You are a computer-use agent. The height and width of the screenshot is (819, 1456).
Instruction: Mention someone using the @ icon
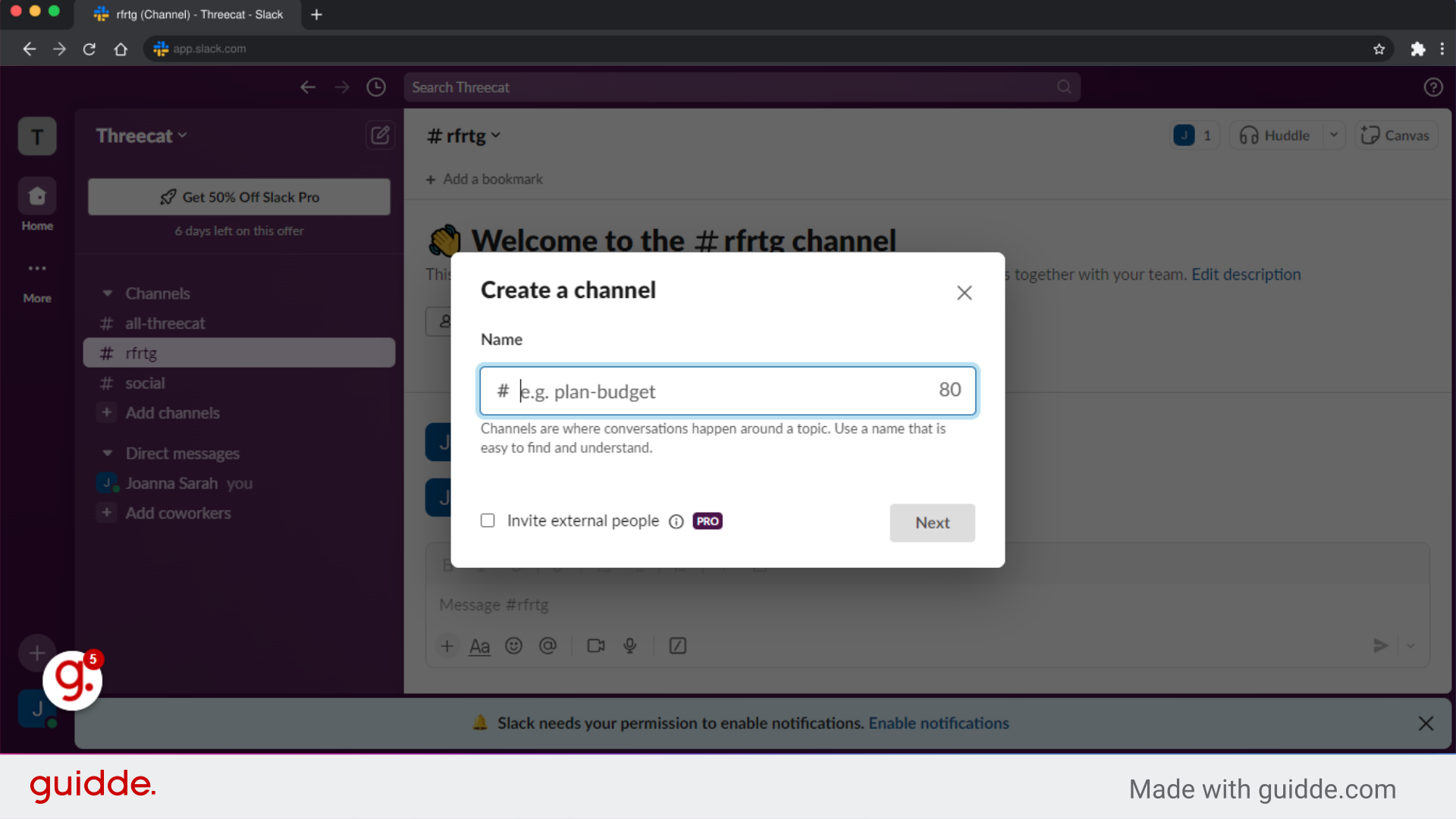548,646
